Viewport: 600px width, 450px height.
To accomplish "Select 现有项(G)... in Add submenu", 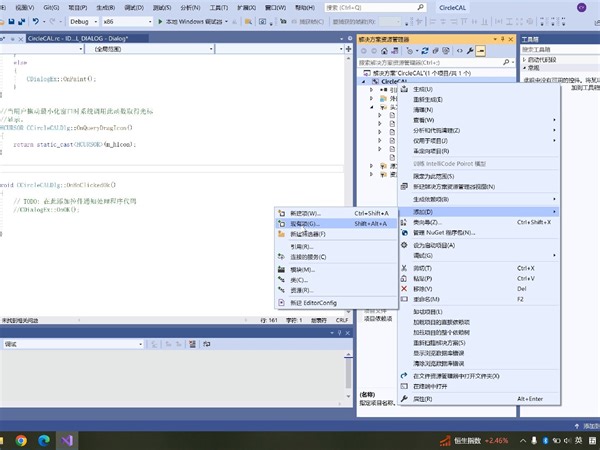I will point(335,223).
